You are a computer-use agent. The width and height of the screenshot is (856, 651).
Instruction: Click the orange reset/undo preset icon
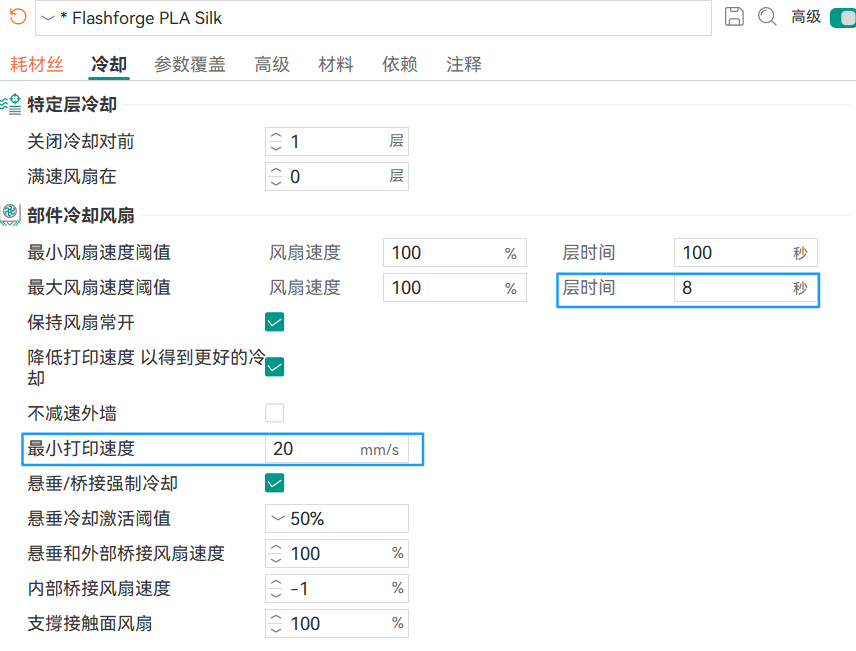click(x=18, y=17)
